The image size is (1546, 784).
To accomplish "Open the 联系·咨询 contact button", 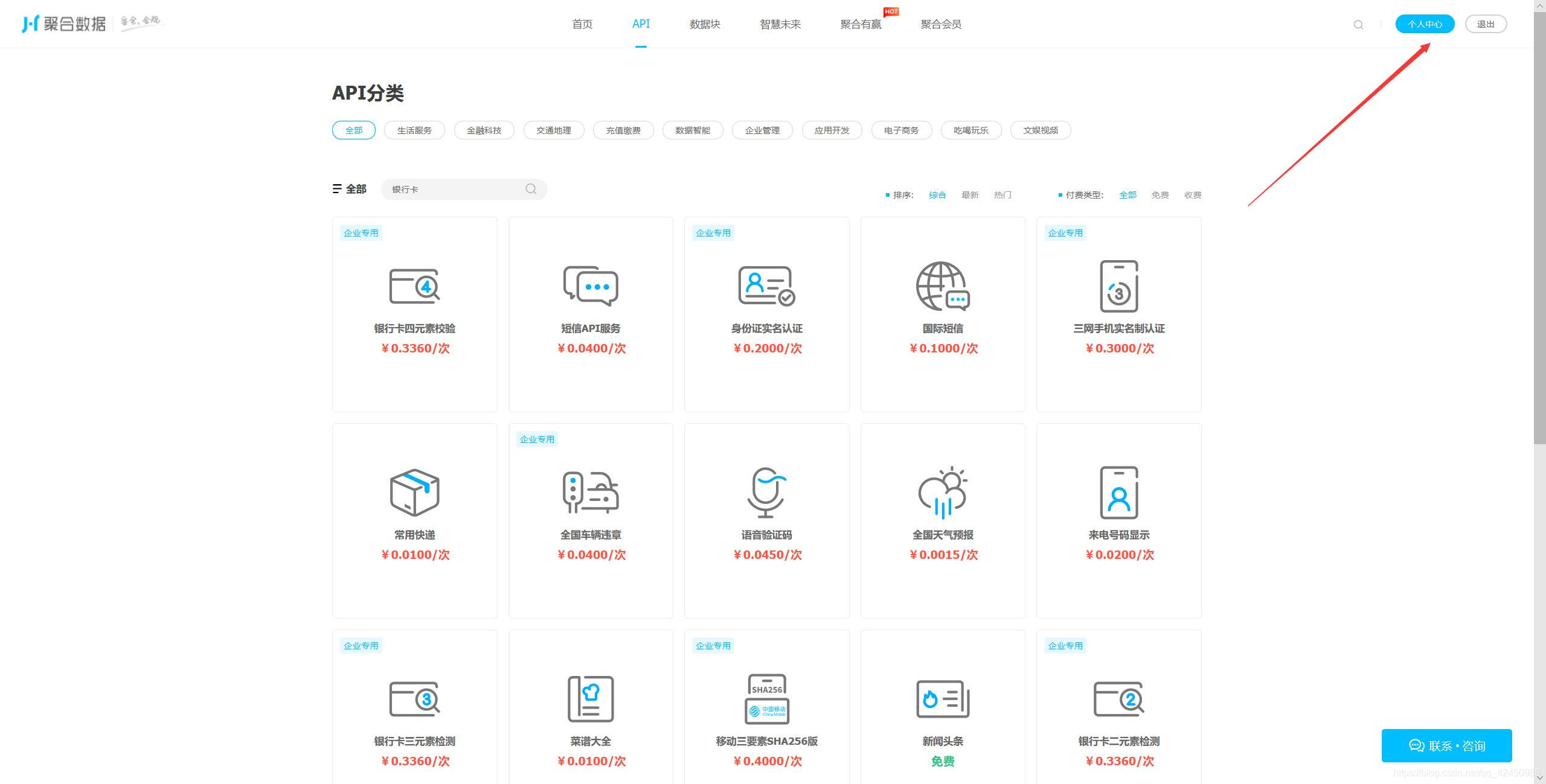I will tap(1446, 746).
